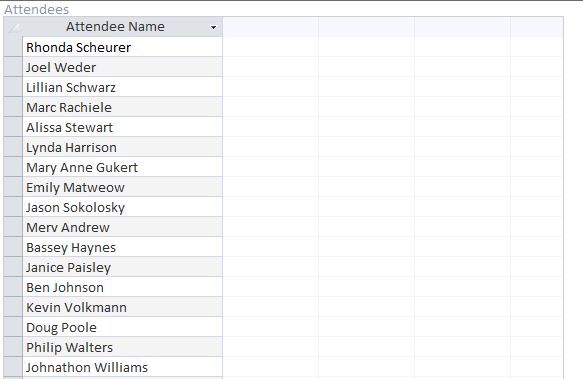Click the row selector beside Kevin Volkmann
The image size is (583, 379).
[x=13, y=307]
